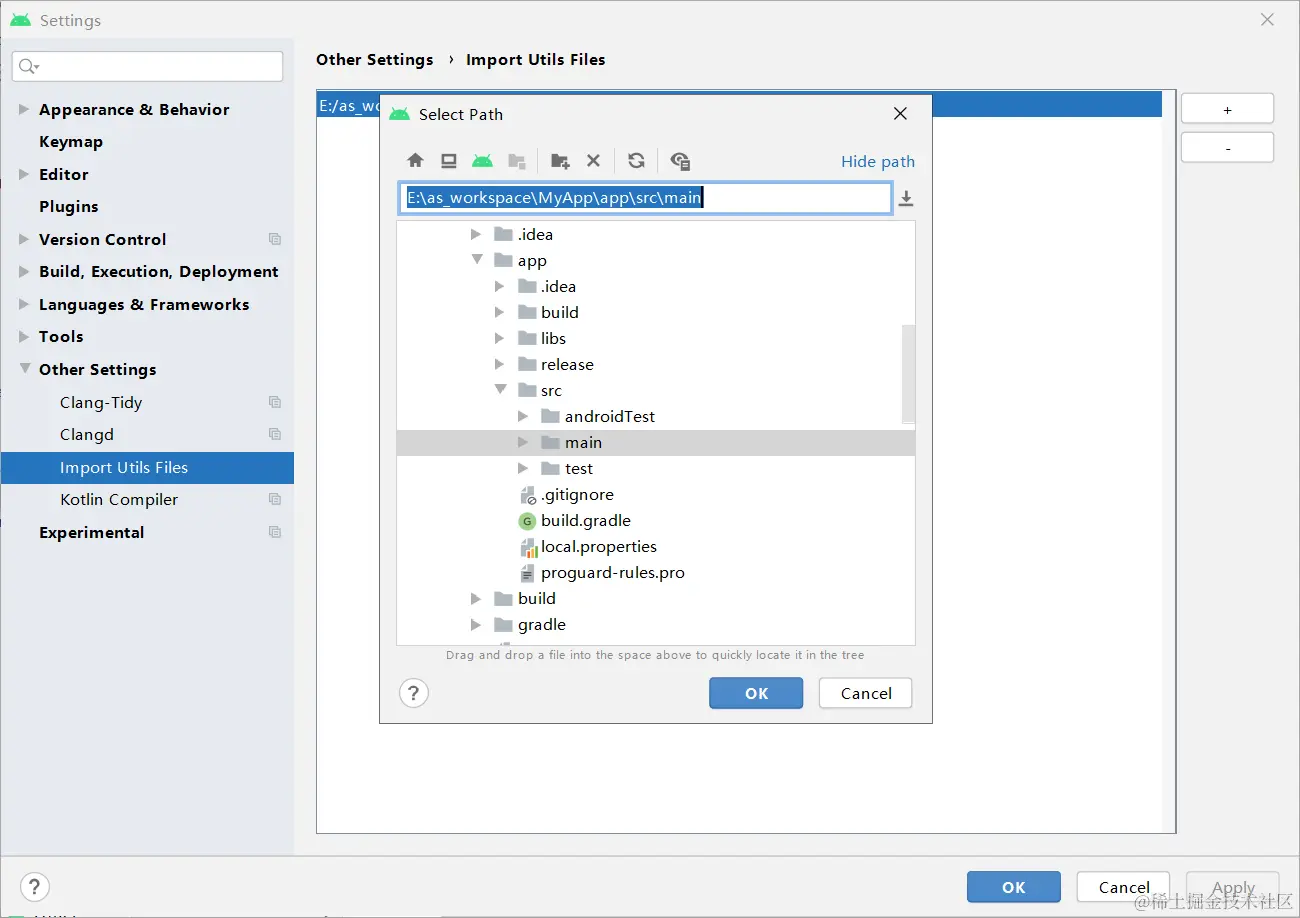Click the module directory folder icon
Viewport: 1300px width, 918px height.
(x=517, y=161)
